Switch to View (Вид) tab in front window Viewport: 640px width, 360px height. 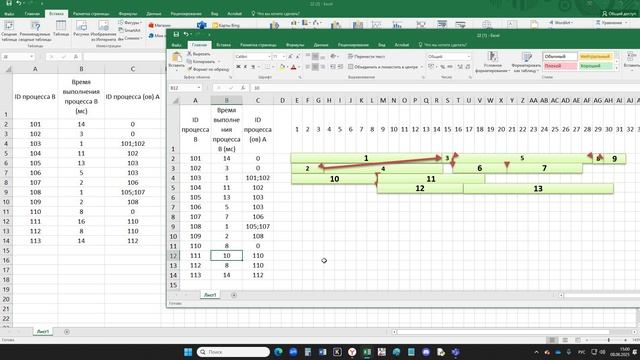pyautogui.click(x=382, y=45)
